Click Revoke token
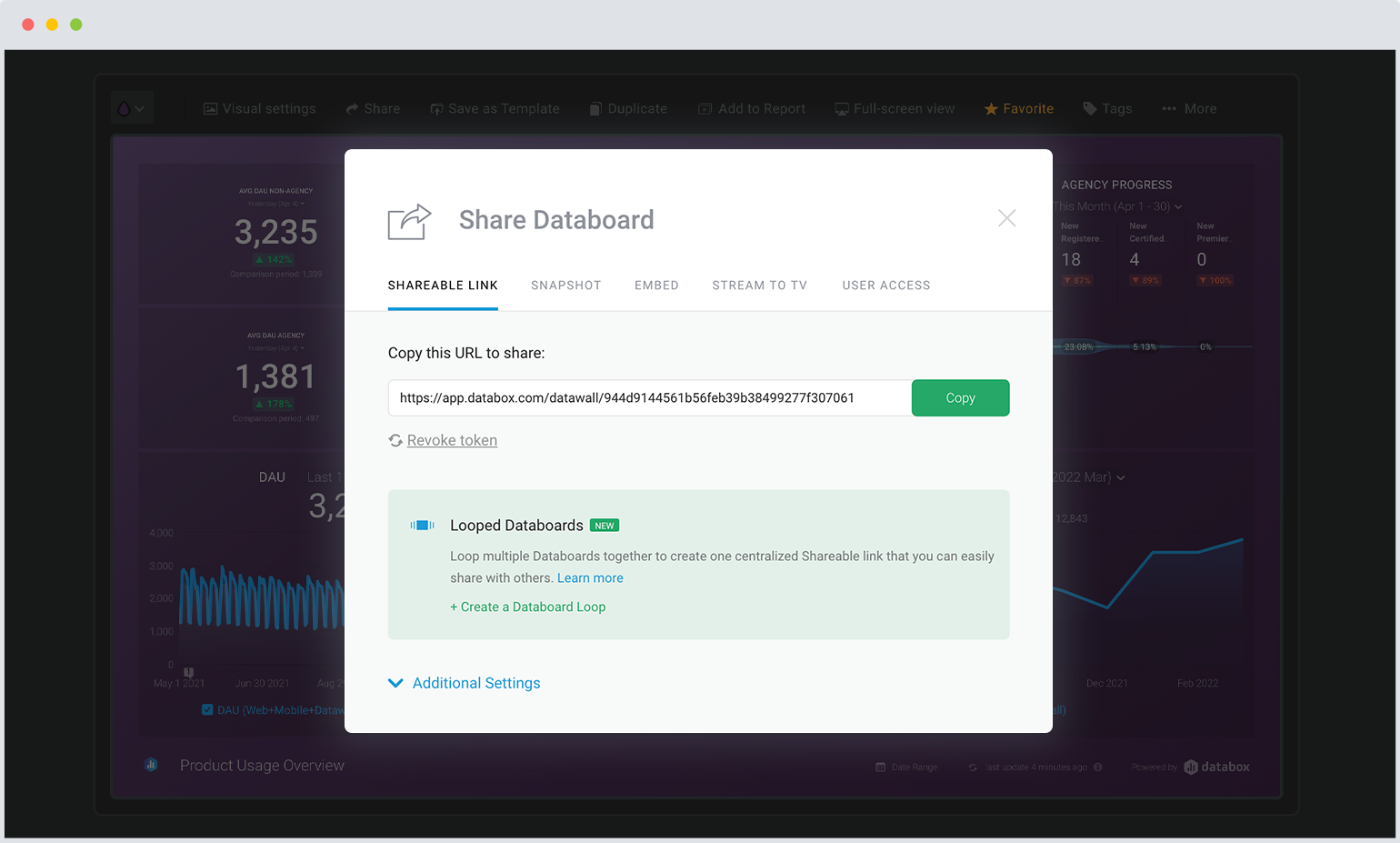1400x843 pixels. point(452,439)
